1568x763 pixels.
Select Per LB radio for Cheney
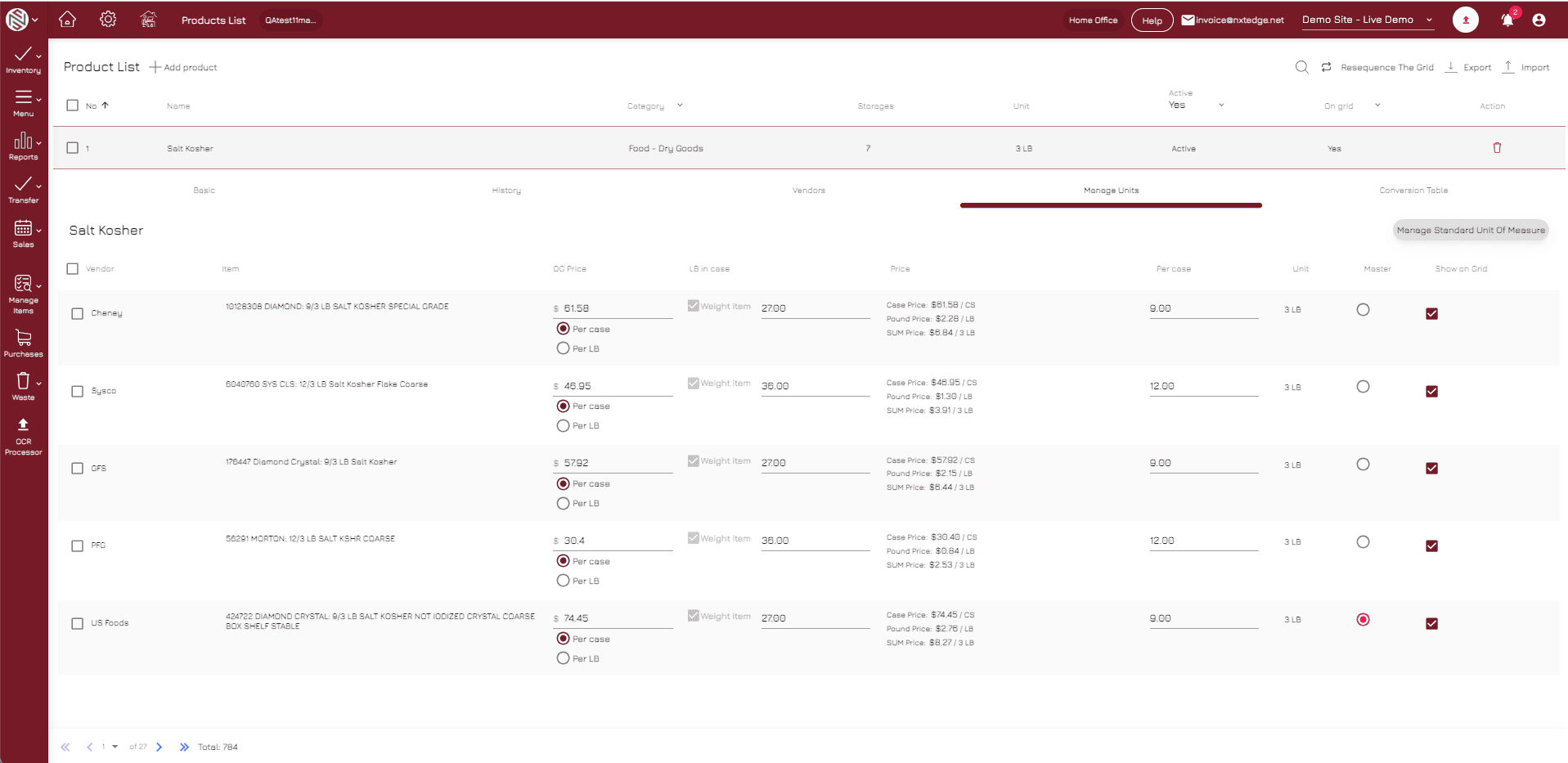click(x=563, y=348)
